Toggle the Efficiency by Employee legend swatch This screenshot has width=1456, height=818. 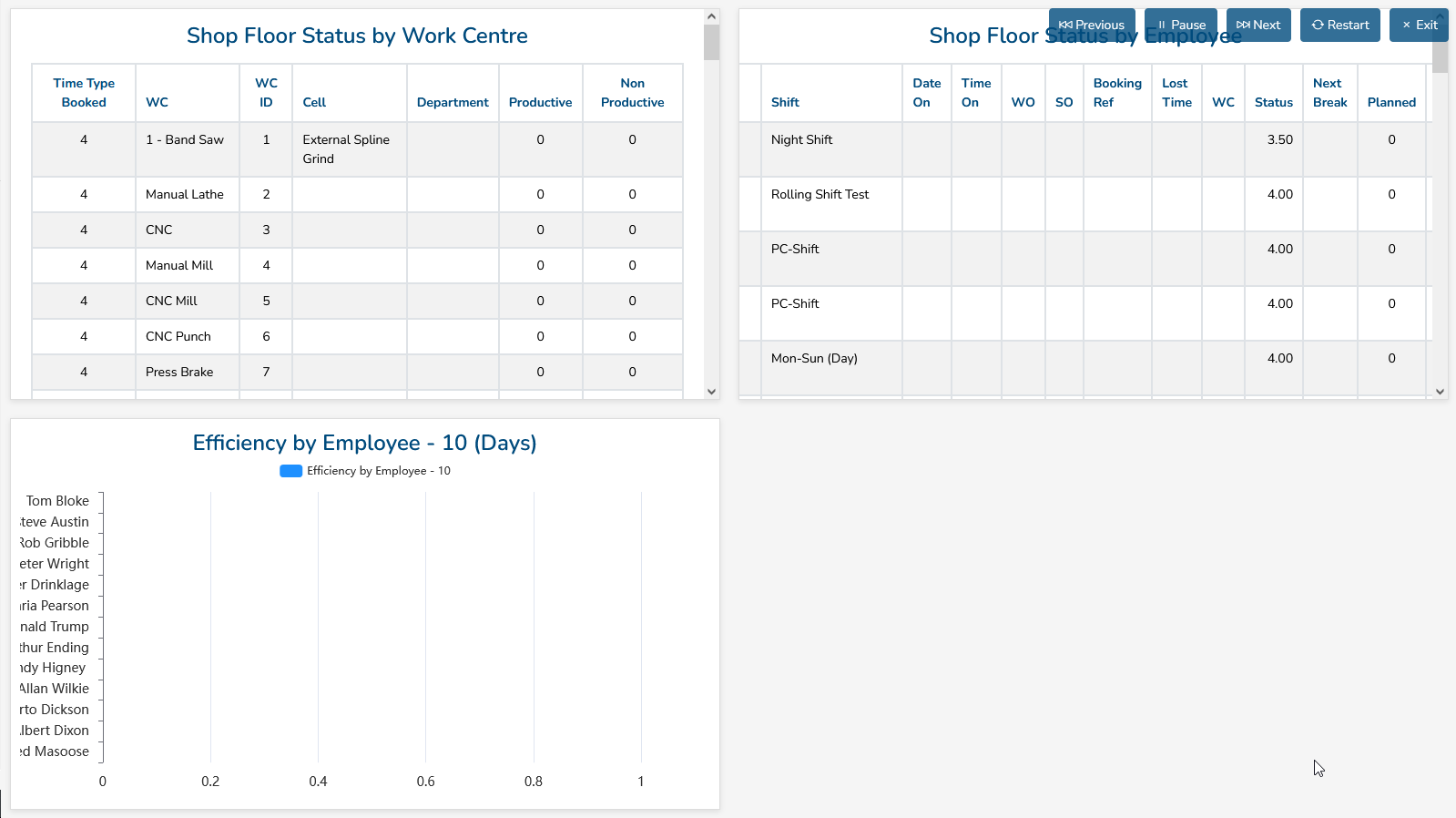[290, 471]
